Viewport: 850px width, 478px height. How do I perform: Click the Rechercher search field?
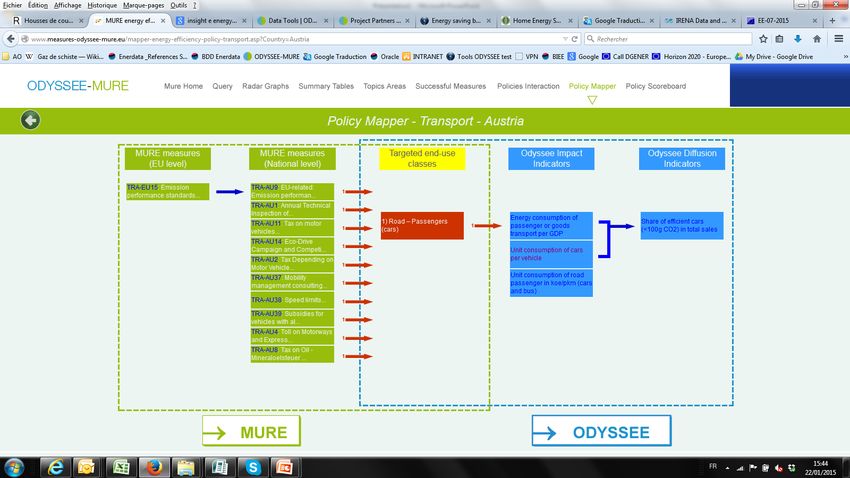669,39
